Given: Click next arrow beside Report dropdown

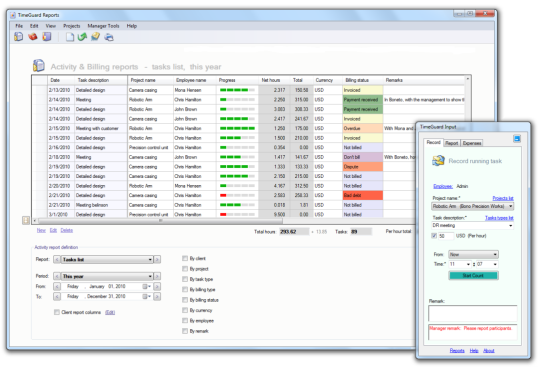Looking at the screenshot, I should pos(157,259).
